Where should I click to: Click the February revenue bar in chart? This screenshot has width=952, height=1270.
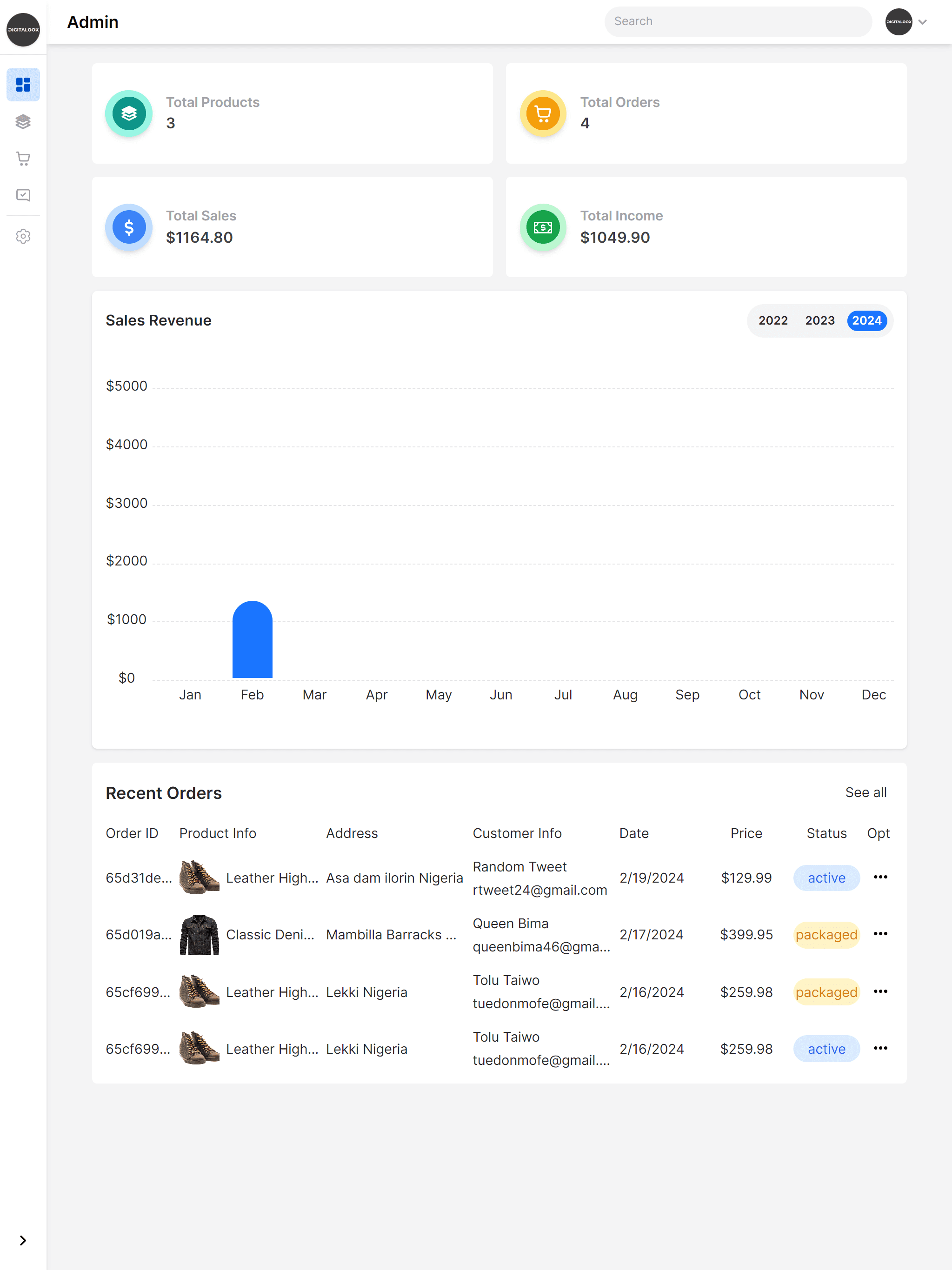pos(252,640)
